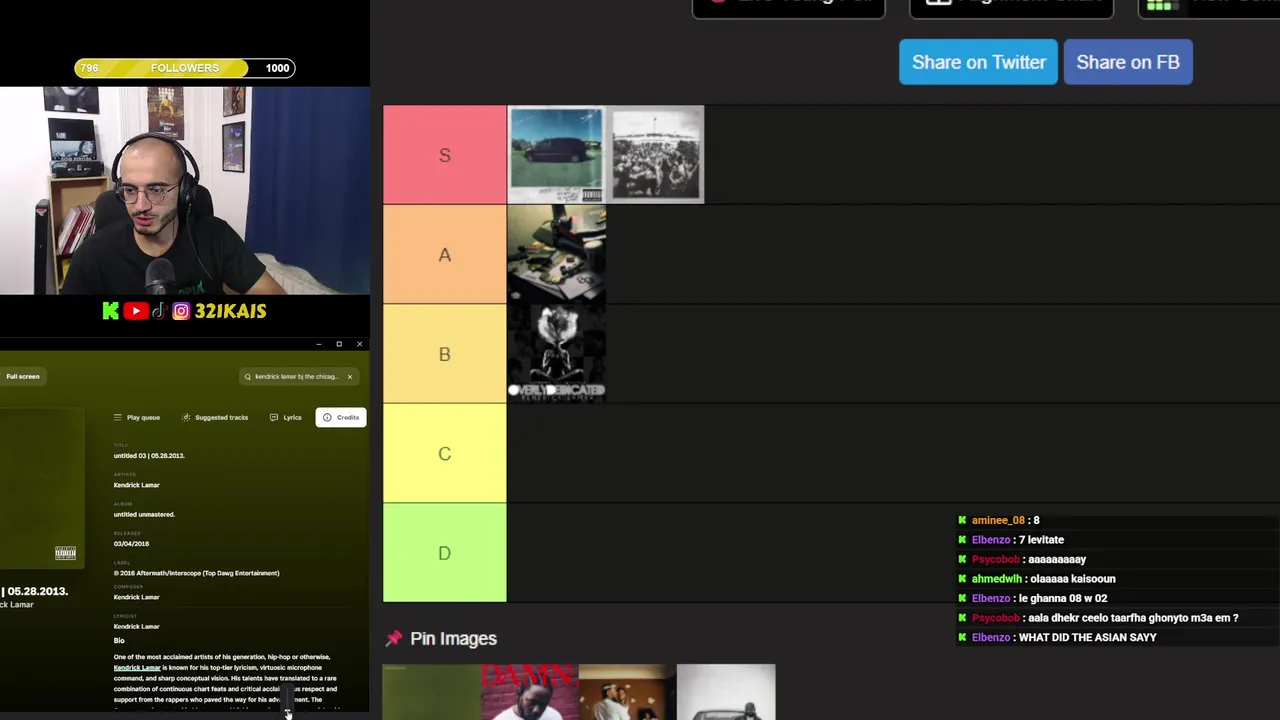Click the music player search field
1280x720 pixels.
299,376
